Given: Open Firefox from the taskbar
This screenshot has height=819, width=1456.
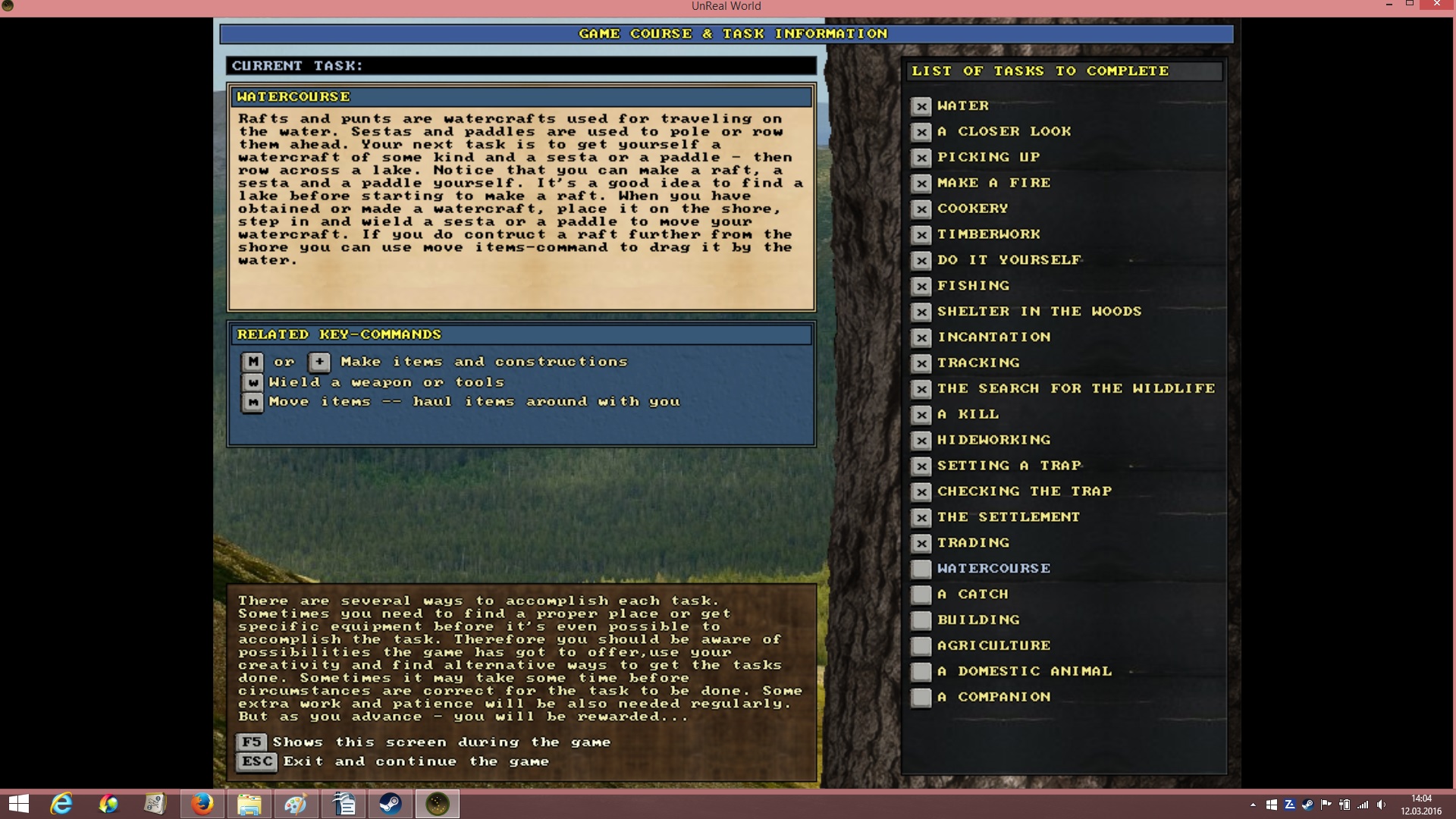Looking at the screenshot, I should pyautogui.click(x=202, y=804).
